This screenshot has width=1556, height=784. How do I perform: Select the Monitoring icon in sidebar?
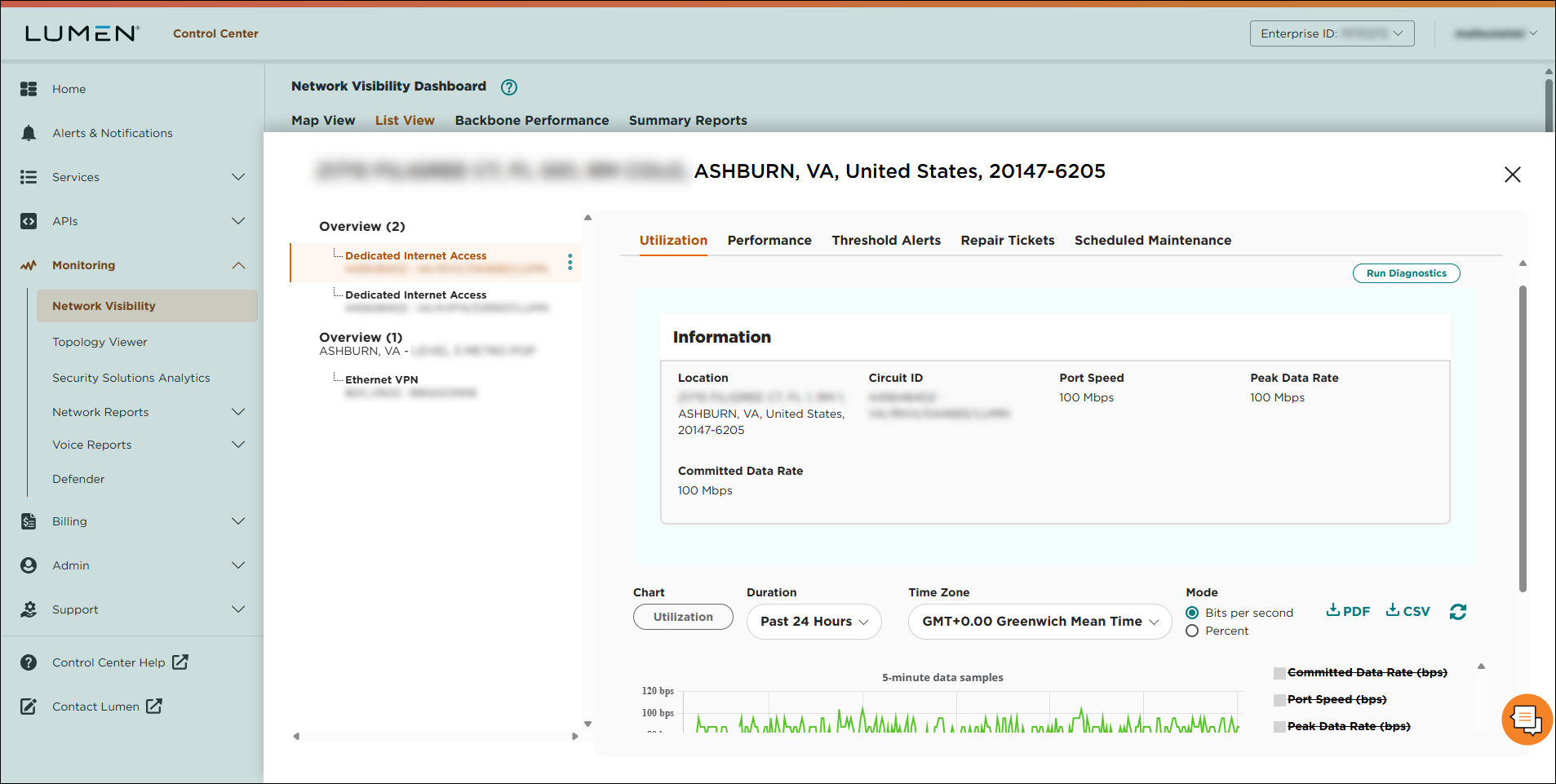click(29, 264)
